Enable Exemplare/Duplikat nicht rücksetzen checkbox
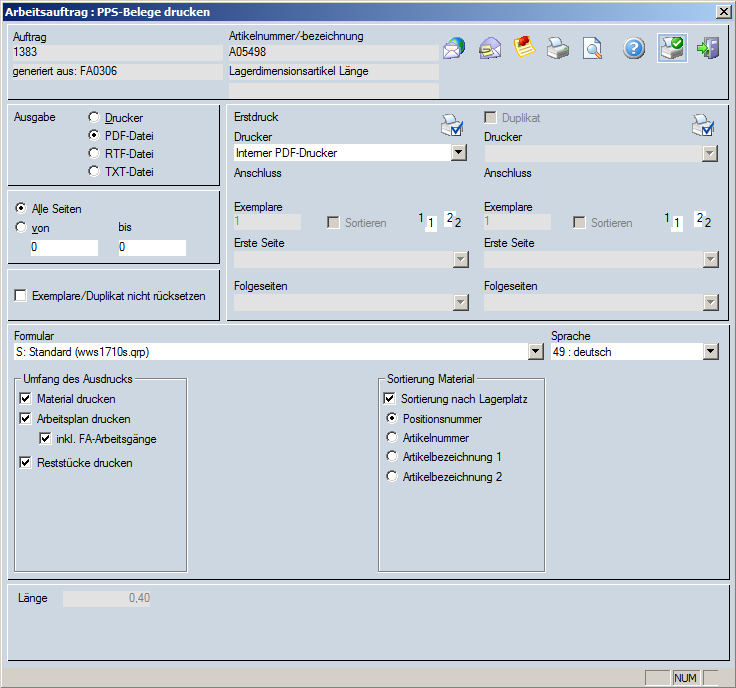The image size is (736, 688). pos(21,296)
